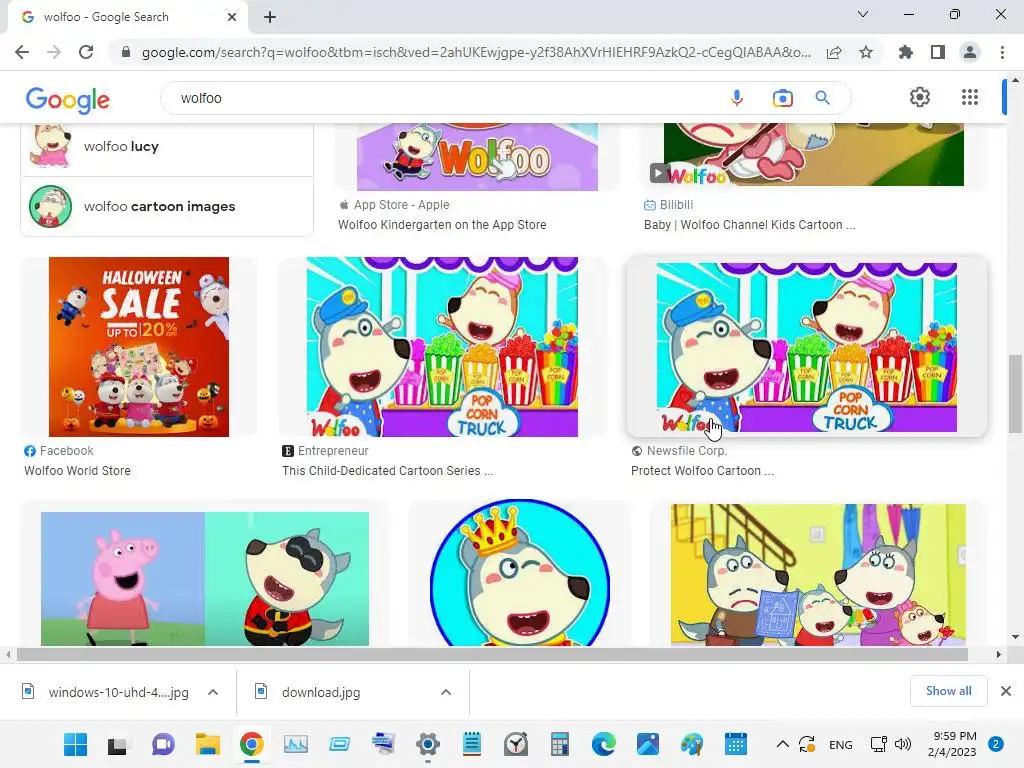The width and height of the screenshot is (1024, 768).
Task: Expand options for the windows-10-uhd-4....jpg download
Action: click(x=213, y=692)
